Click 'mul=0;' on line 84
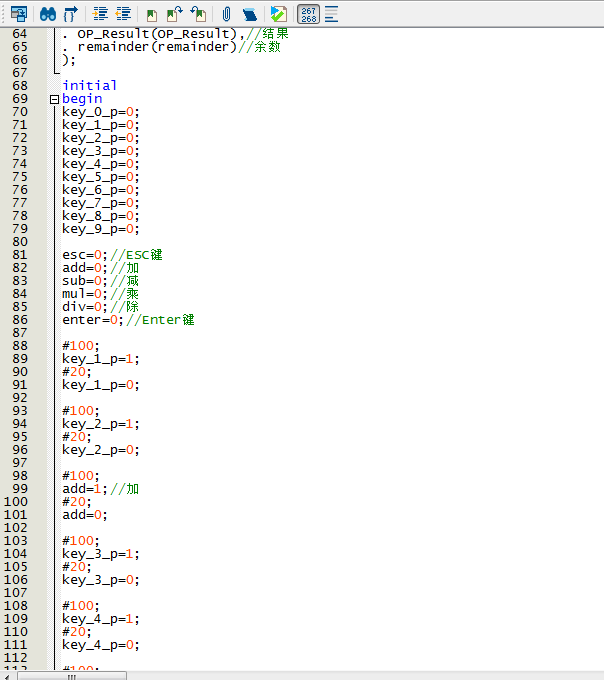The height and width of the screenshot is (680, 604). [85, 294]
